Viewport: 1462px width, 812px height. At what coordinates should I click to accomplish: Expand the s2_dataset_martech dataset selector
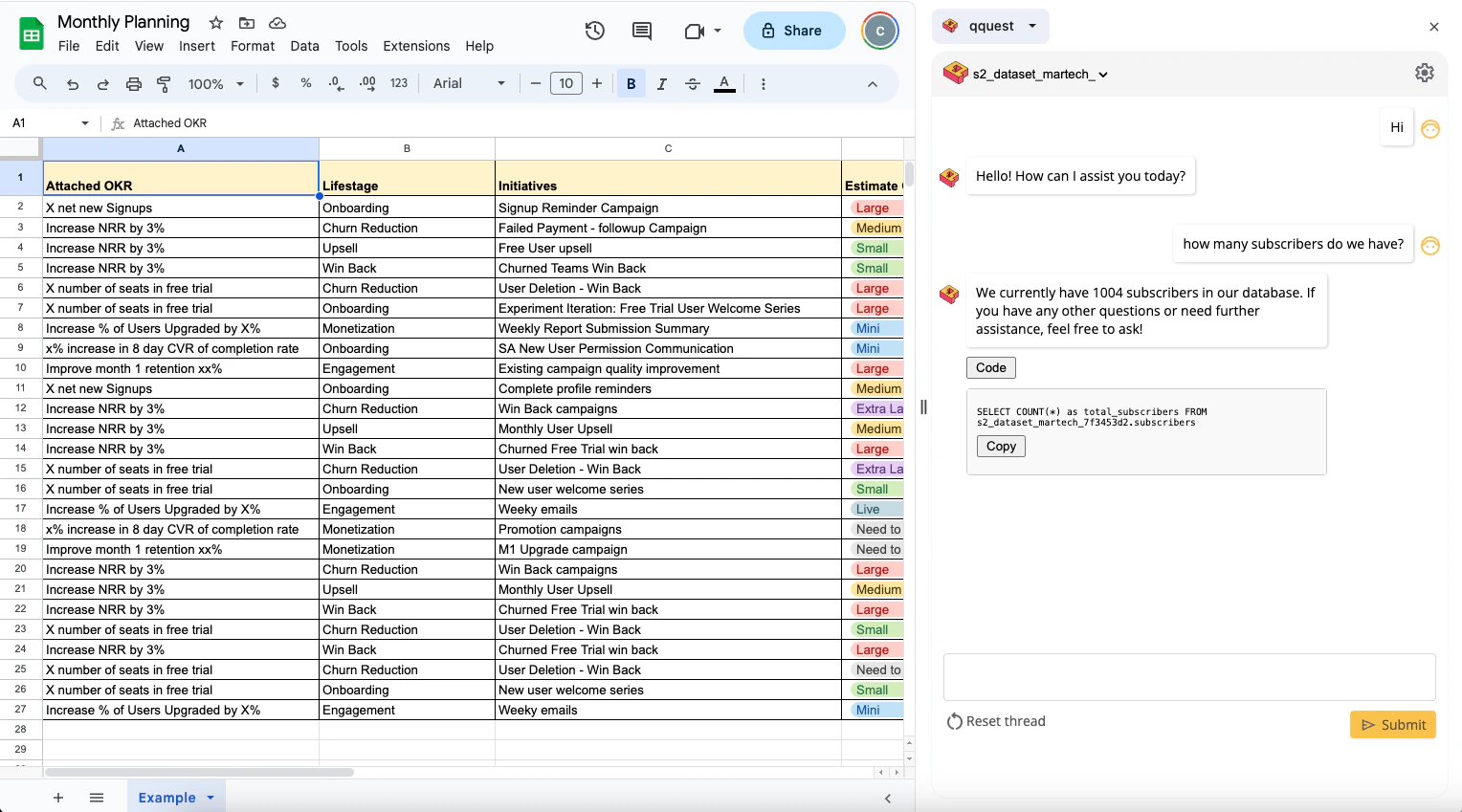(x=1103, y=73)
